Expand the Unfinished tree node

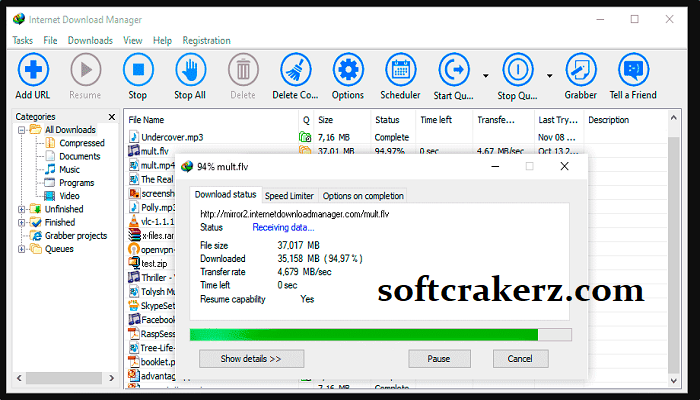(x=21, y=209)
